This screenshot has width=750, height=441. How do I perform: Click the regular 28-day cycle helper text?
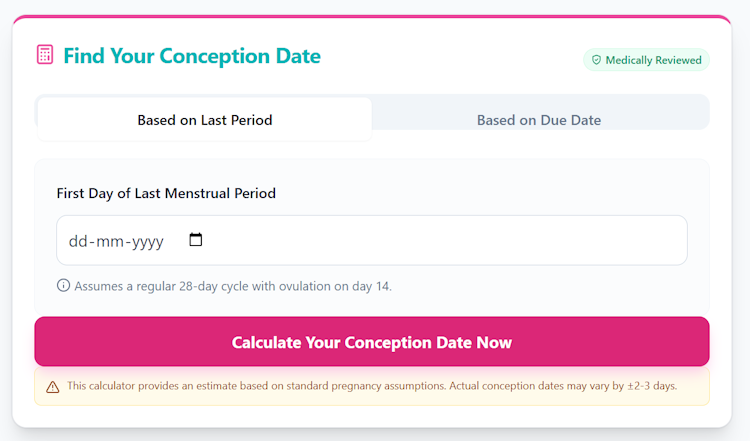click(233, 286)
